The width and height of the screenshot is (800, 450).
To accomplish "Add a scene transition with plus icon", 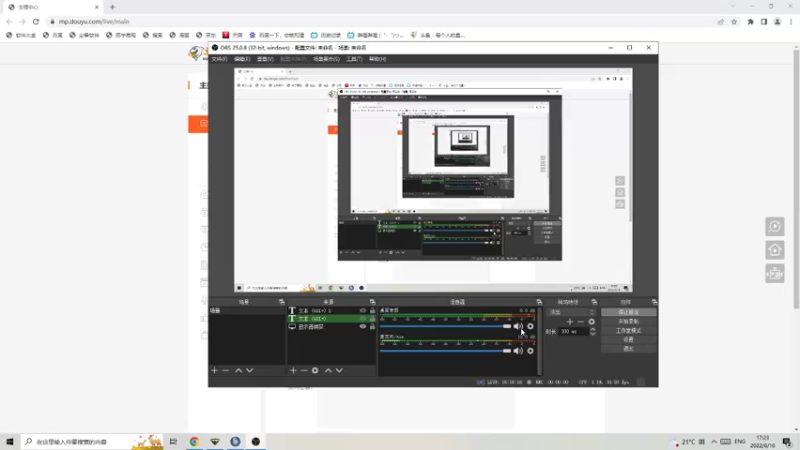I will click(x=570, y=322).
